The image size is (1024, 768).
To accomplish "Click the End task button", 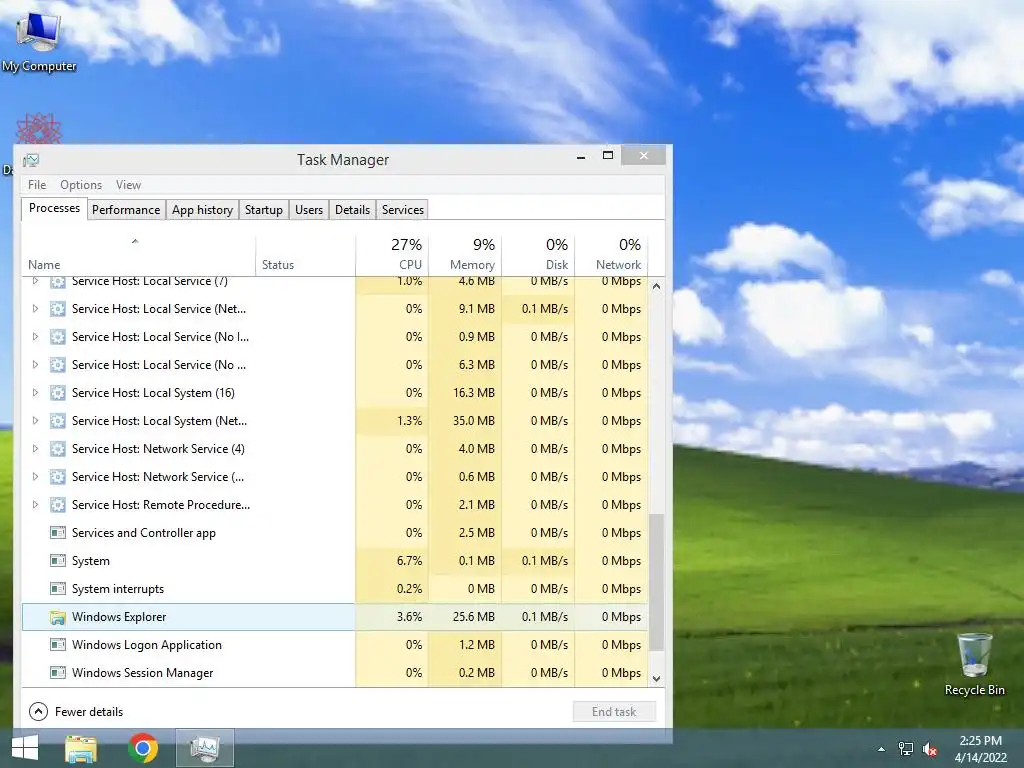I will click(614, 711).
